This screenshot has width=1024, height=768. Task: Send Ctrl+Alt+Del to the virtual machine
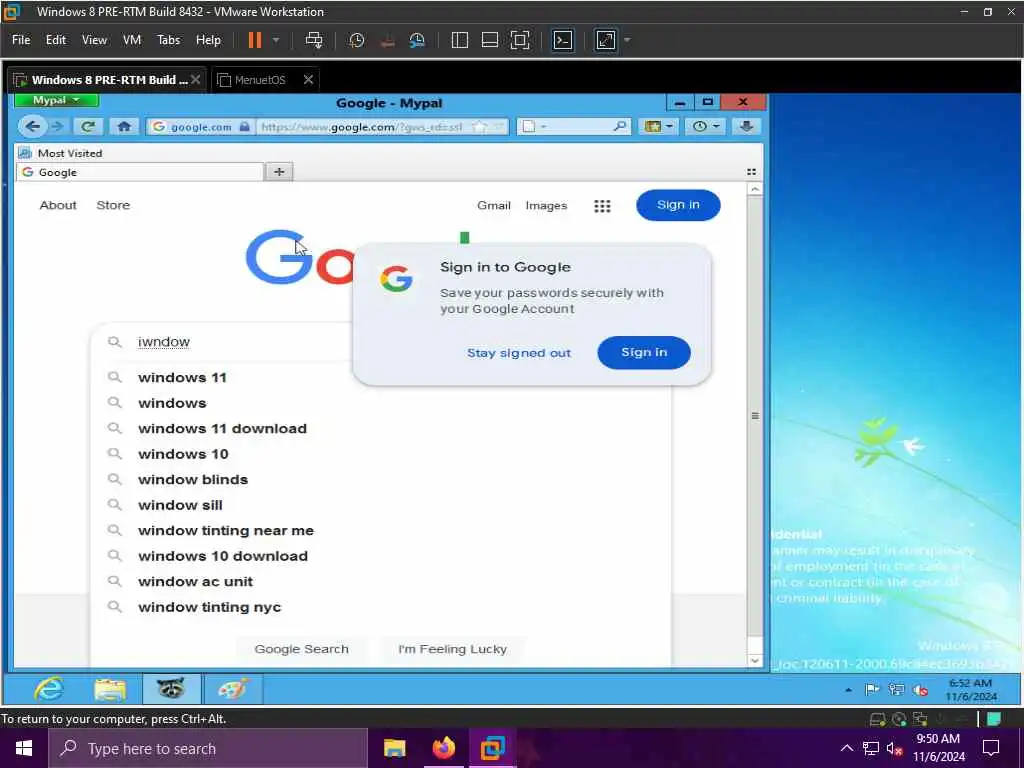[x=313, y=40]
